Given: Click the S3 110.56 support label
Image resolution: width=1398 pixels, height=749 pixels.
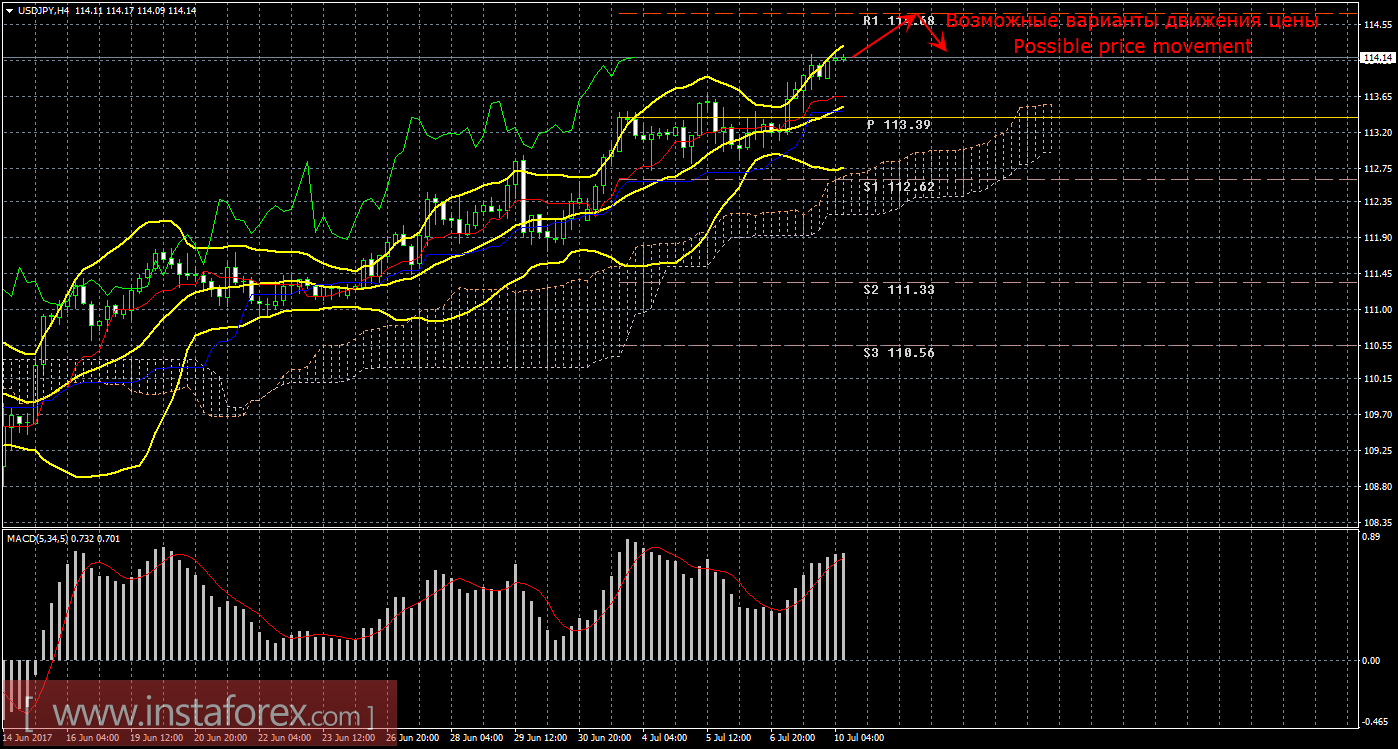Looking at the screenshot, I should point(899,353).
